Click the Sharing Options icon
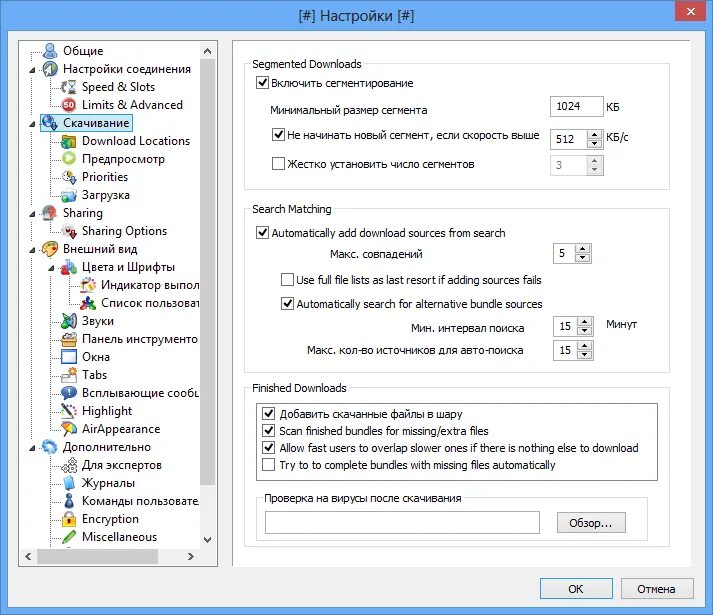Image resolution: width=713 pixels, height=615 pixels. pos(69,231)
